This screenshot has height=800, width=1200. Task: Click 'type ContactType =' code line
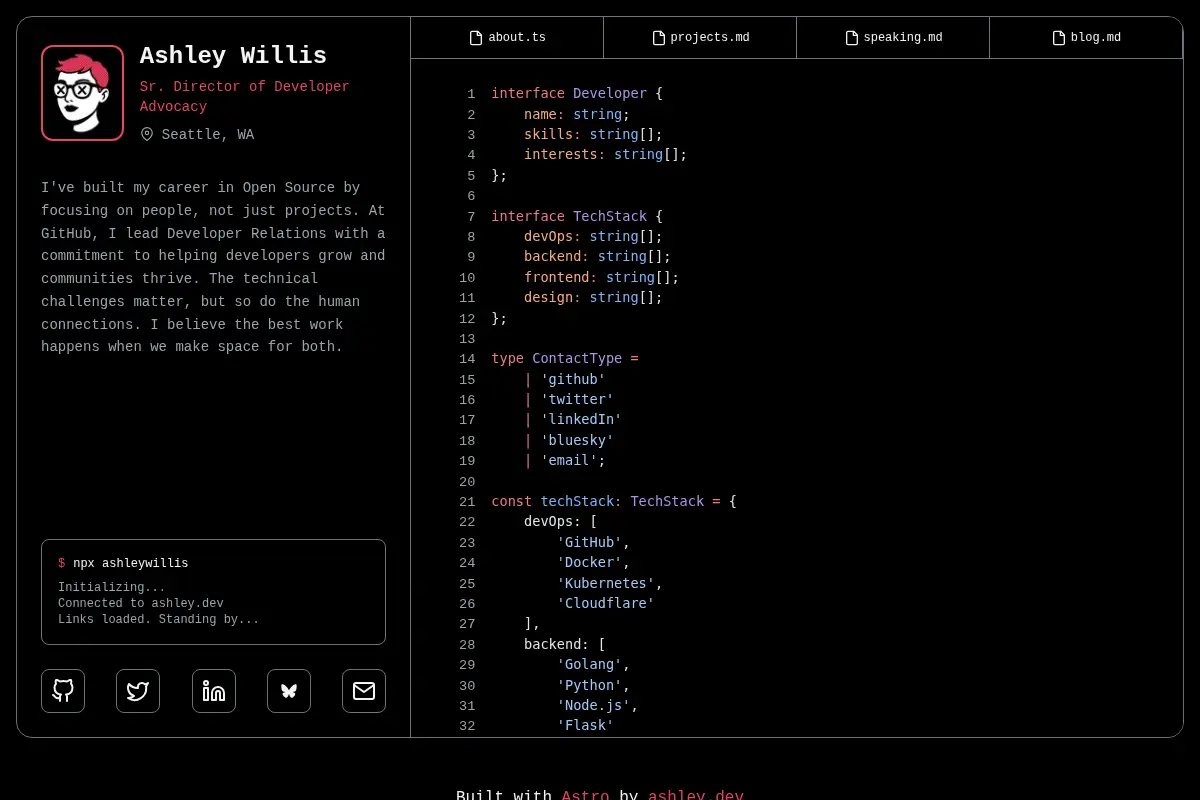565,359
